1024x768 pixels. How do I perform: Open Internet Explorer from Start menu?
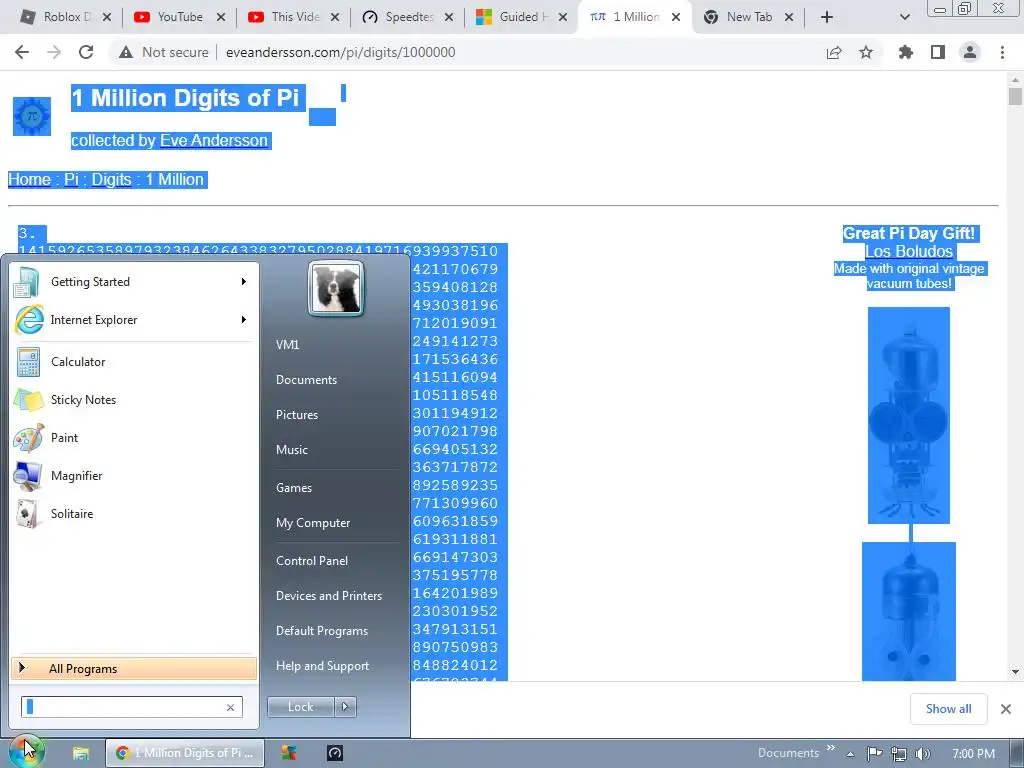coord(93,320)
